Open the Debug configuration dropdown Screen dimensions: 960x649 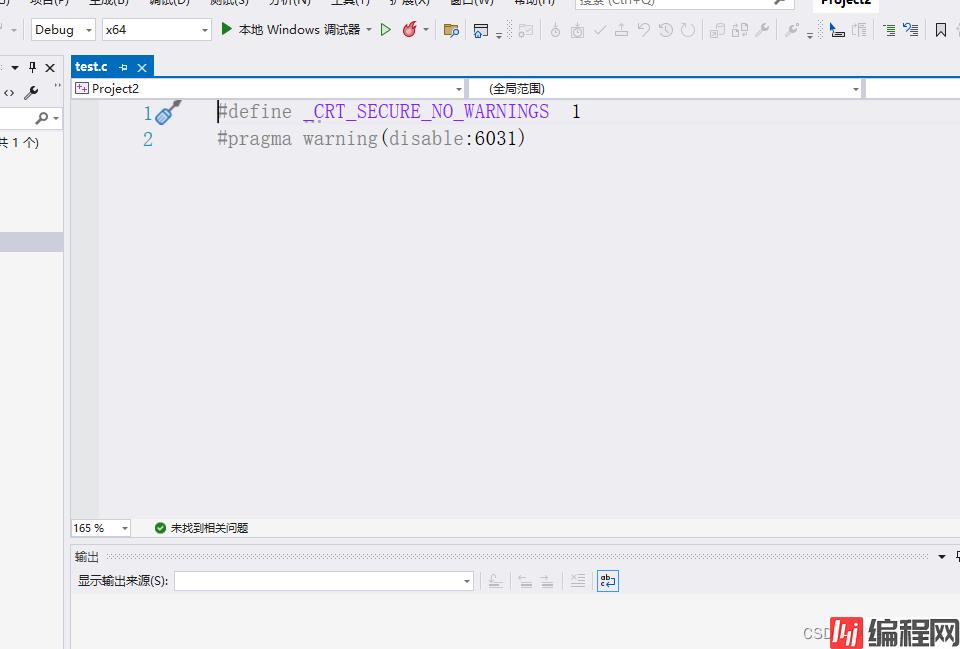click(64, 30)
